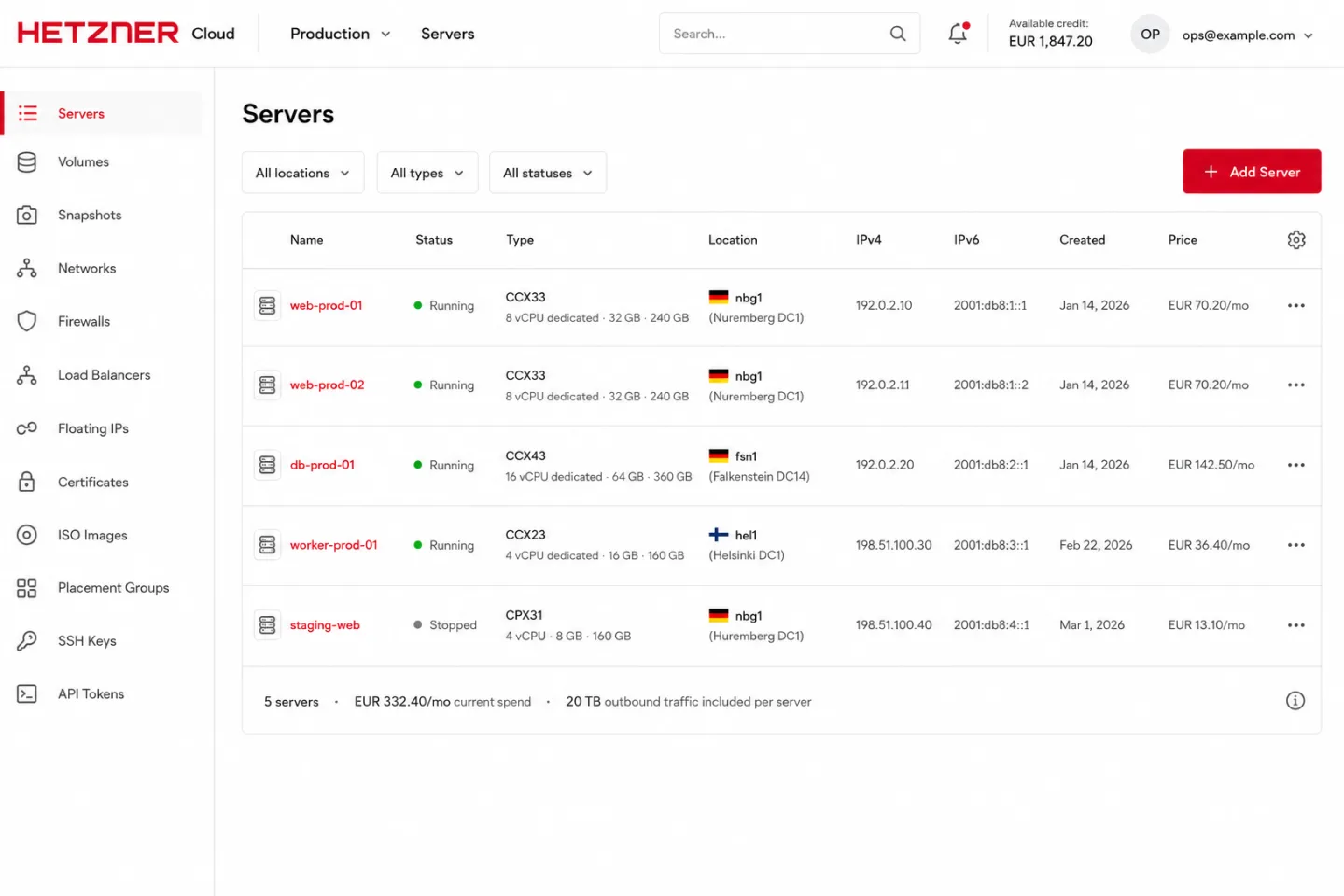Click the Add Server button
Screen dimensions: 1344x896
click(x=1252, y=172)
